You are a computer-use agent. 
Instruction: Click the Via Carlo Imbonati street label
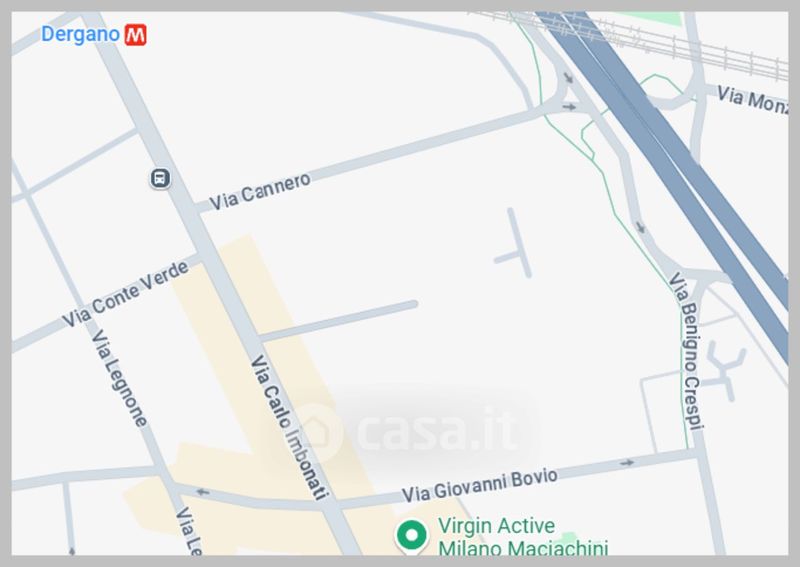pos(289,427)
